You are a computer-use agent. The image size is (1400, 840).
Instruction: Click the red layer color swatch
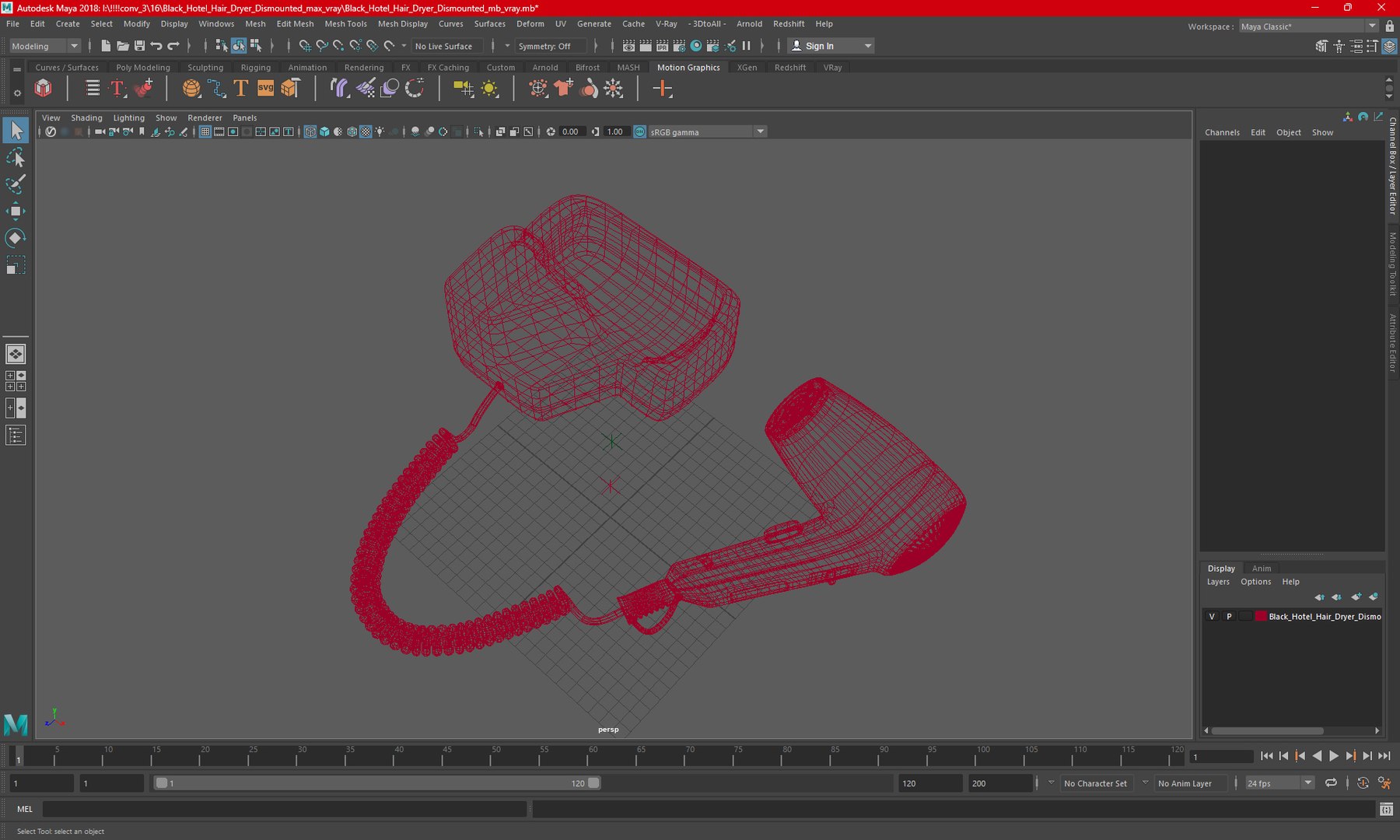click(1260, 616)
